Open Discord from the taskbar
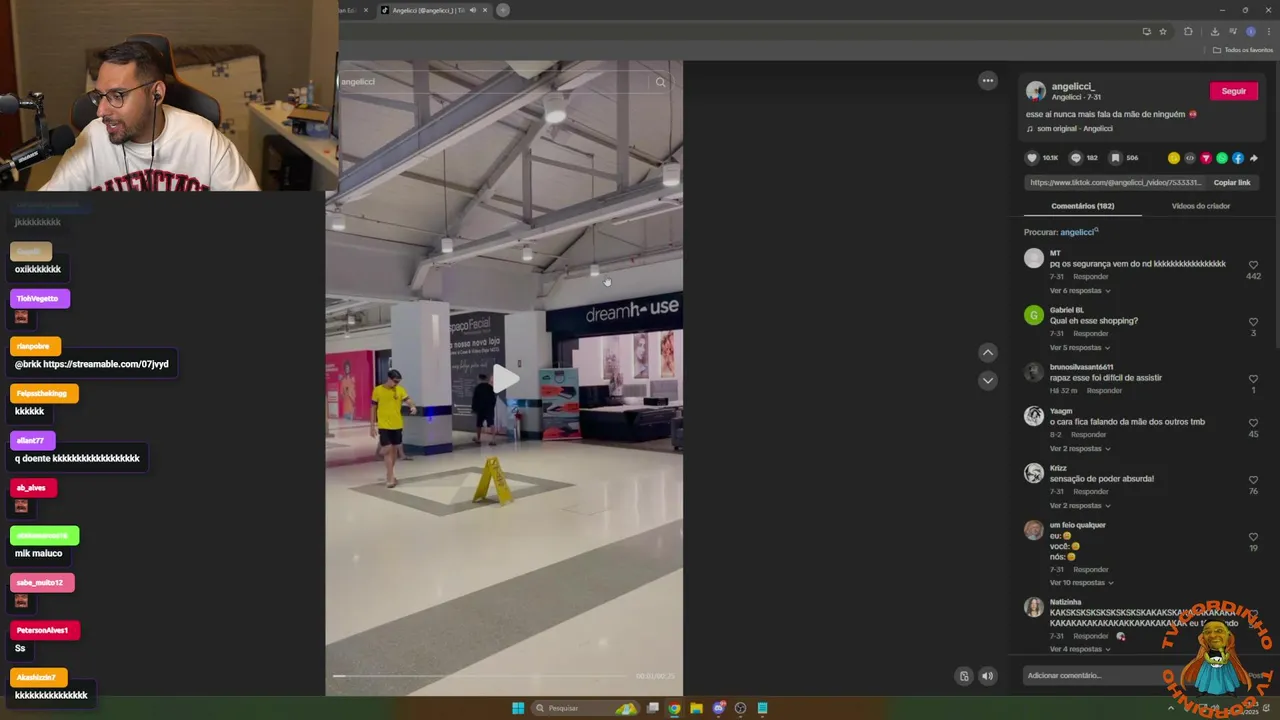 pyautogui.click(x=718, y=708)
